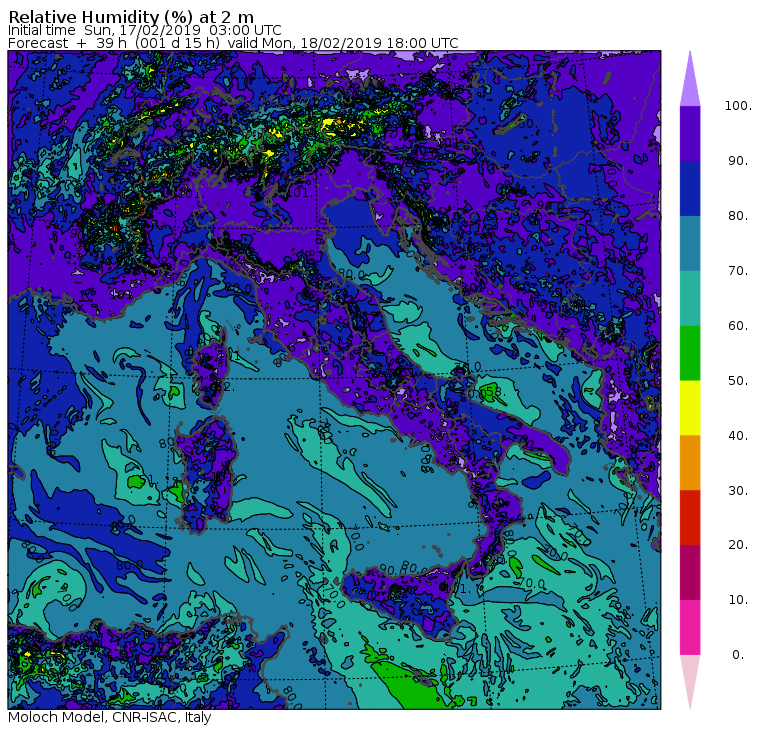The image size is (760, 731).
Task: Click the island of Corsica on the map
Action: pos(212,368)
